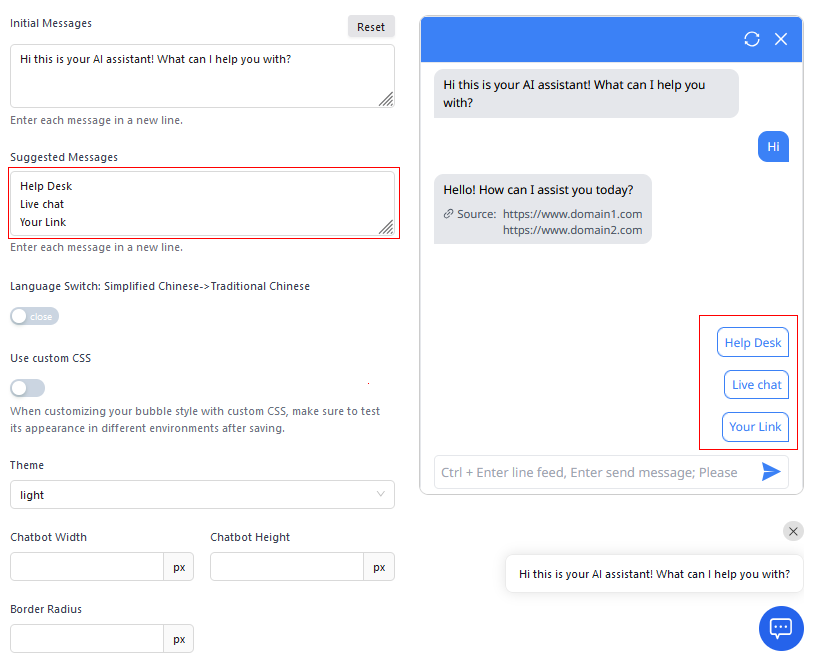Close the chat window with the header X
The height and width of the screenshot is (671, 818).
(783, 39)
